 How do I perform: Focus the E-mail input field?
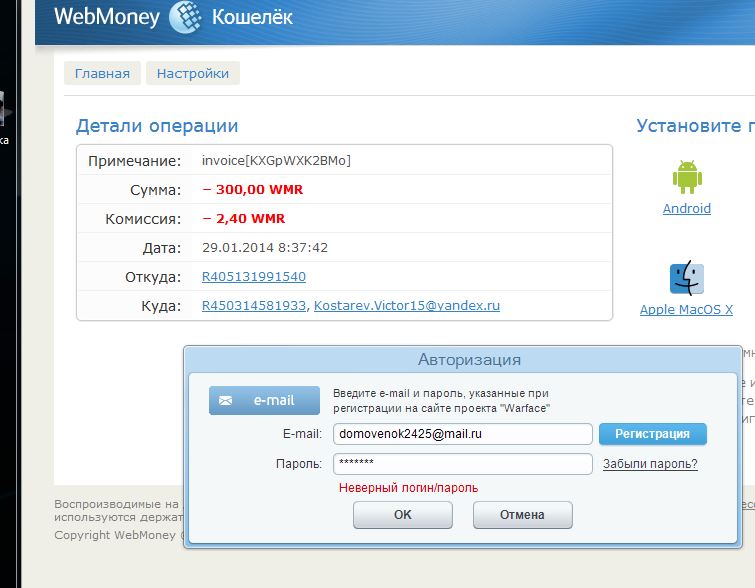463,434
